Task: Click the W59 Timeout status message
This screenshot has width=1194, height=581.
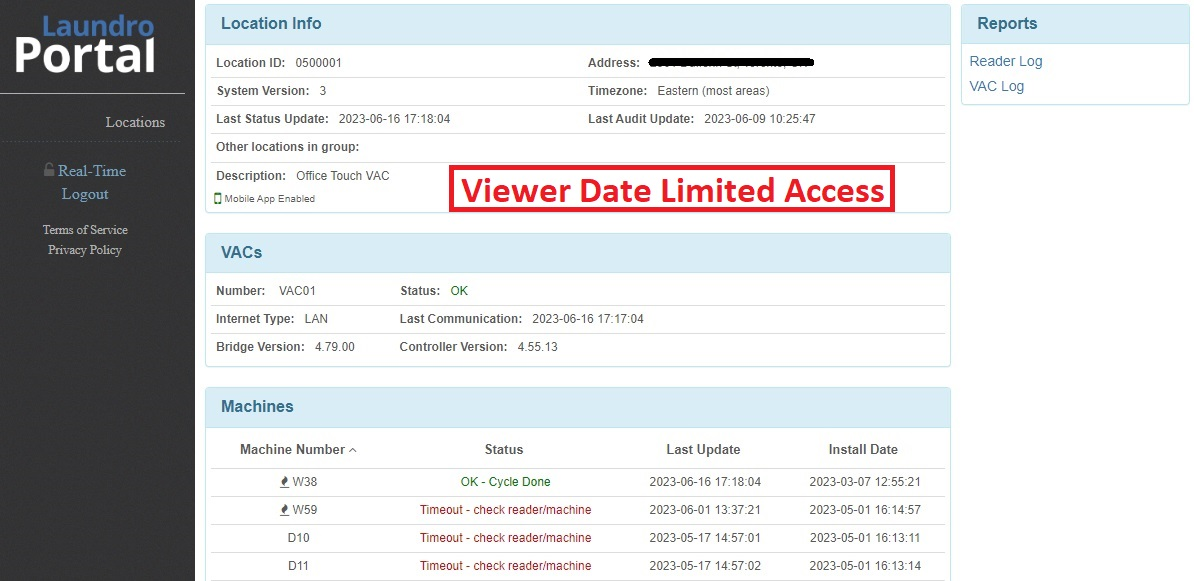Action: pyautogui.click(x=506, y=509)
